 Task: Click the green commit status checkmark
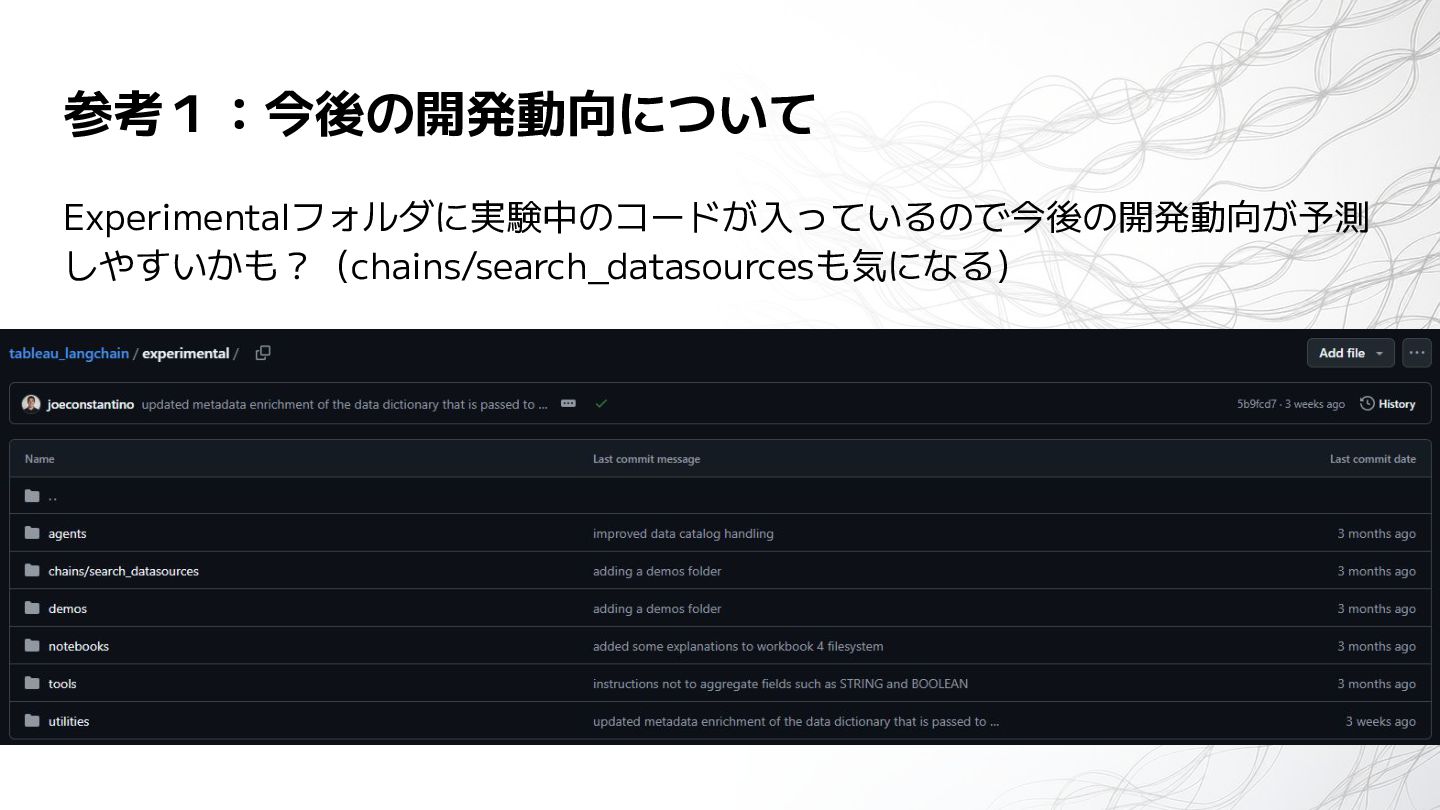[601, 403]
